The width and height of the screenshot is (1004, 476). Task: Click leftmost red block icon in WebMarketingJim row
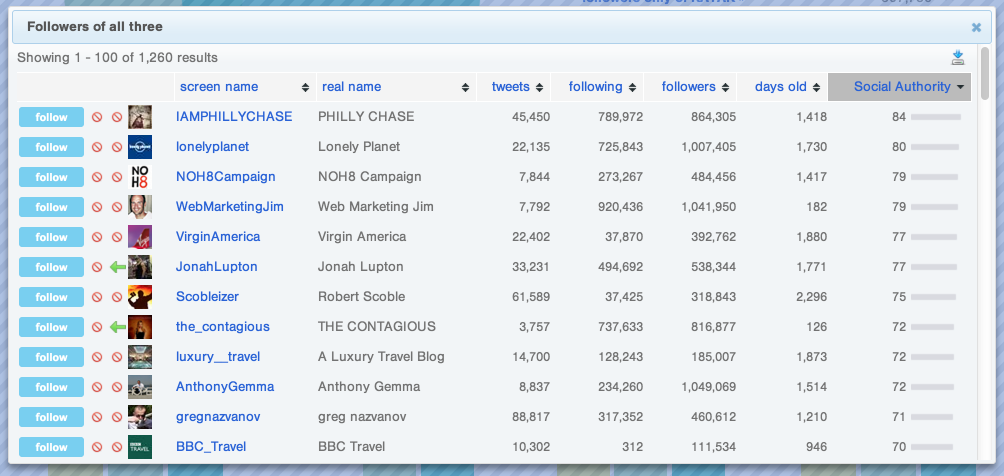tap(97, 208)
